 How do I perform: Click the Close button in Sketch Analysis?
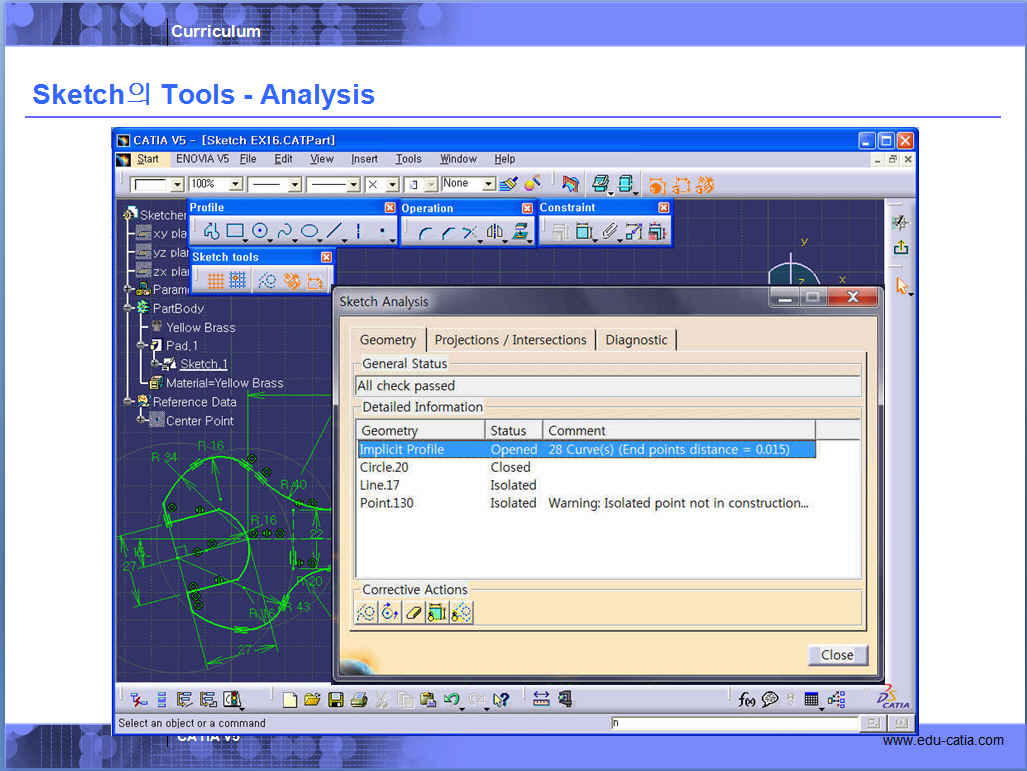(837, 655)
